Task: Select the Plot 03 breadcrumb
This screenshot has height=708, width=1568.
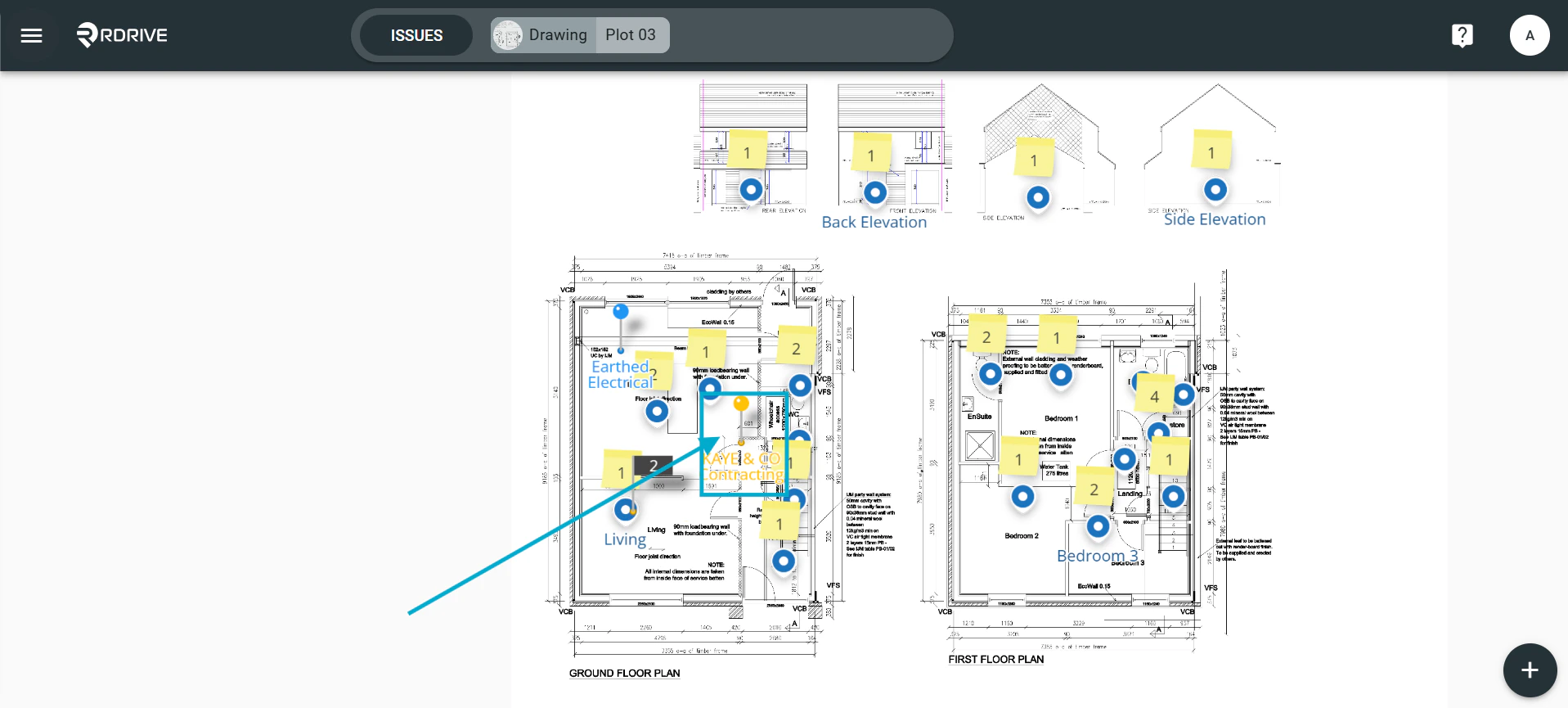Action: click(x=631, y=35)
